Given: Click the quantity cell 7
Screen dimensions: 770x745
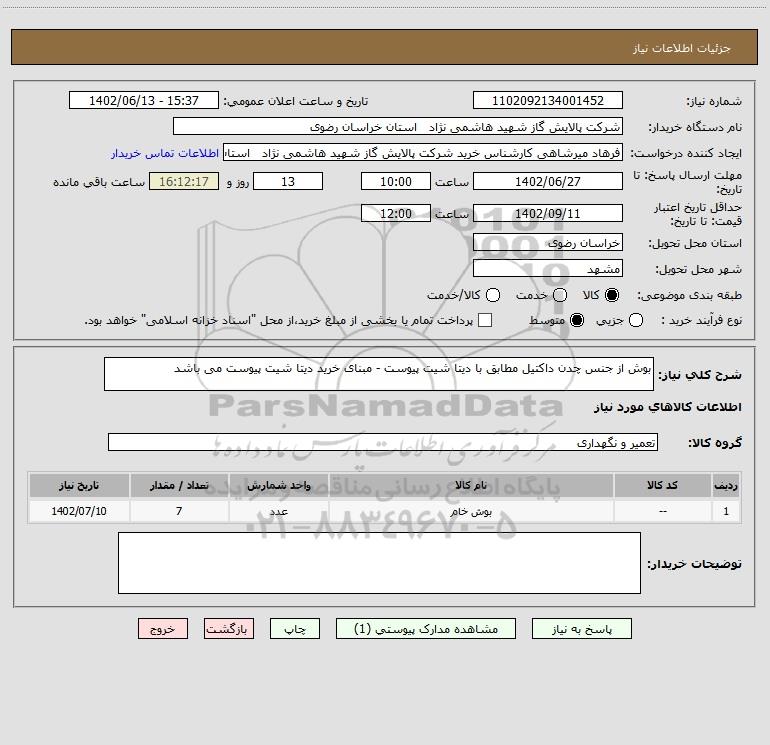Looking at the screenshot, I should [x=179, y=511].
